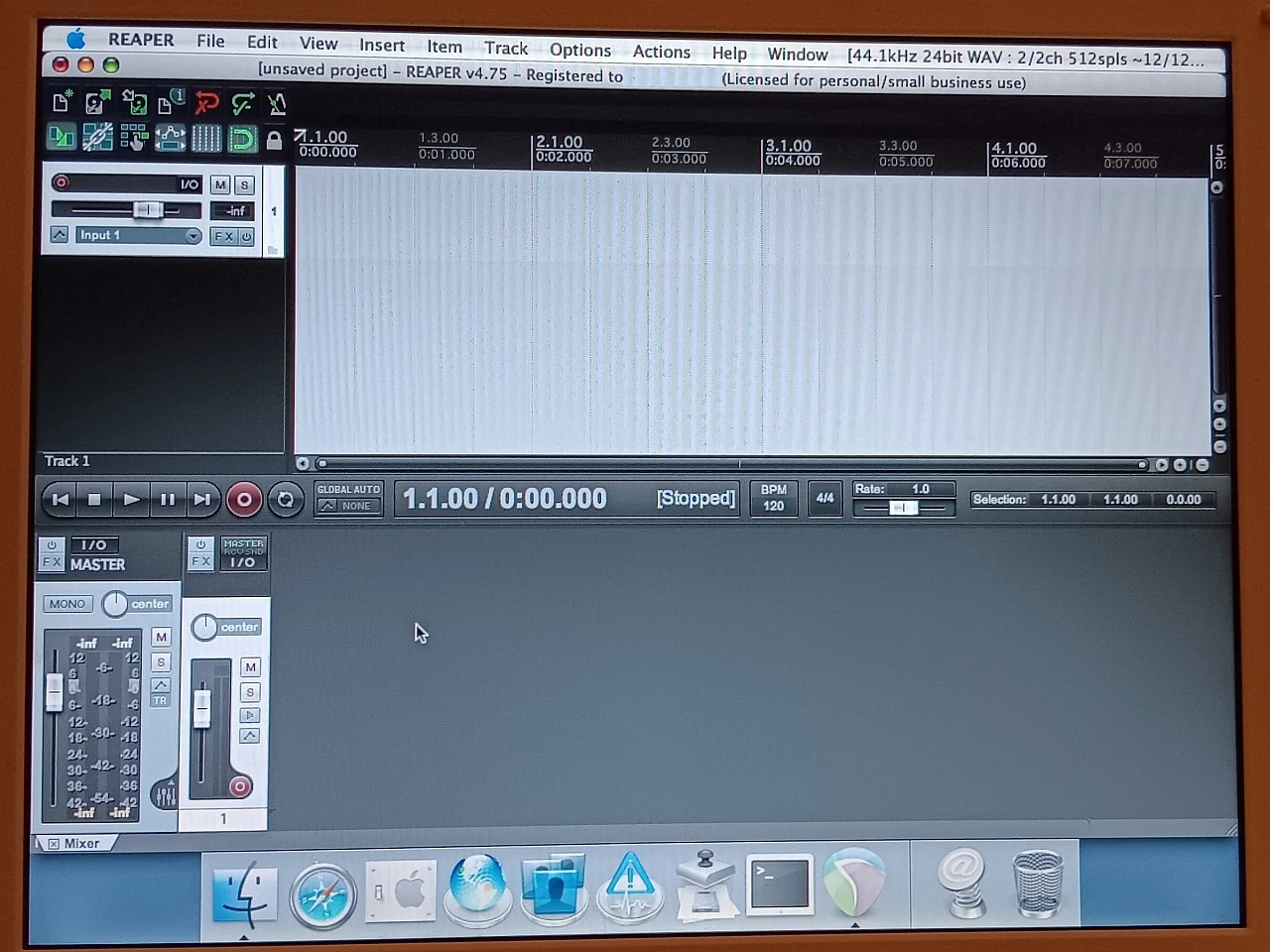This screenshot has height=952, width=1270.
Task: Open Track 1 envelope button in track panel
Action: point(60,235)
